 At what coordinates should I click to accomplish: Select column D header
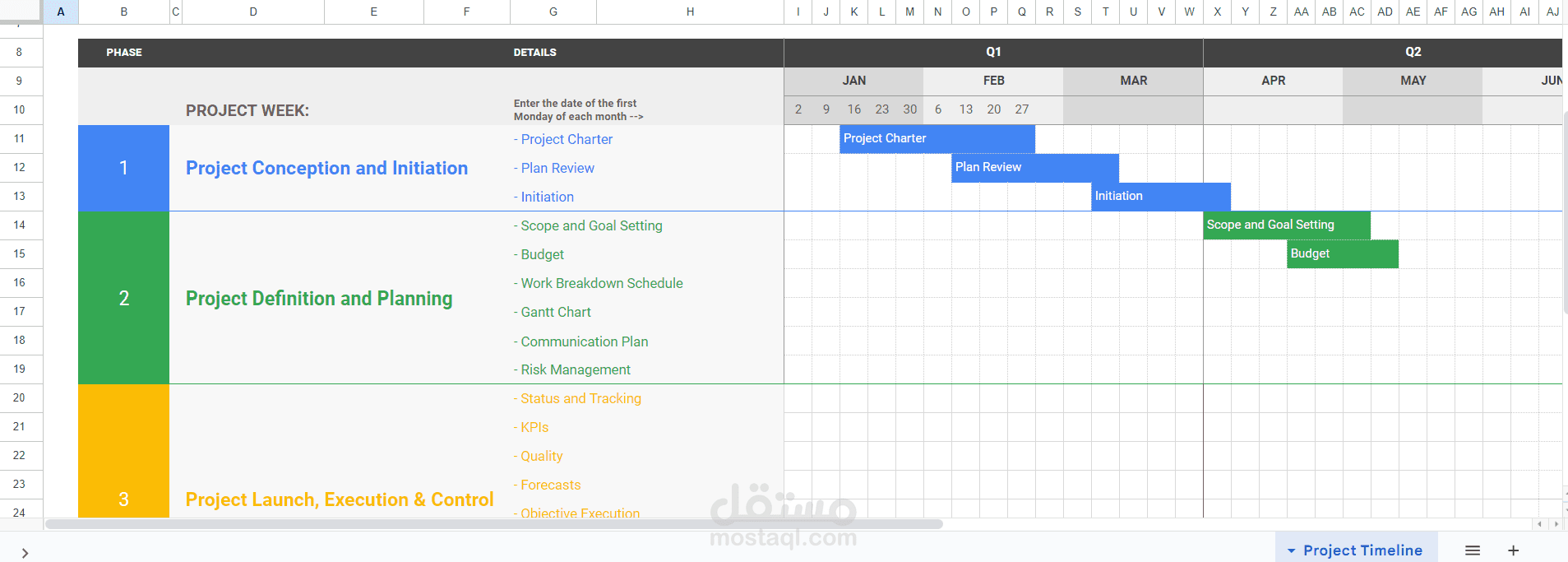[x=253, y=12]
